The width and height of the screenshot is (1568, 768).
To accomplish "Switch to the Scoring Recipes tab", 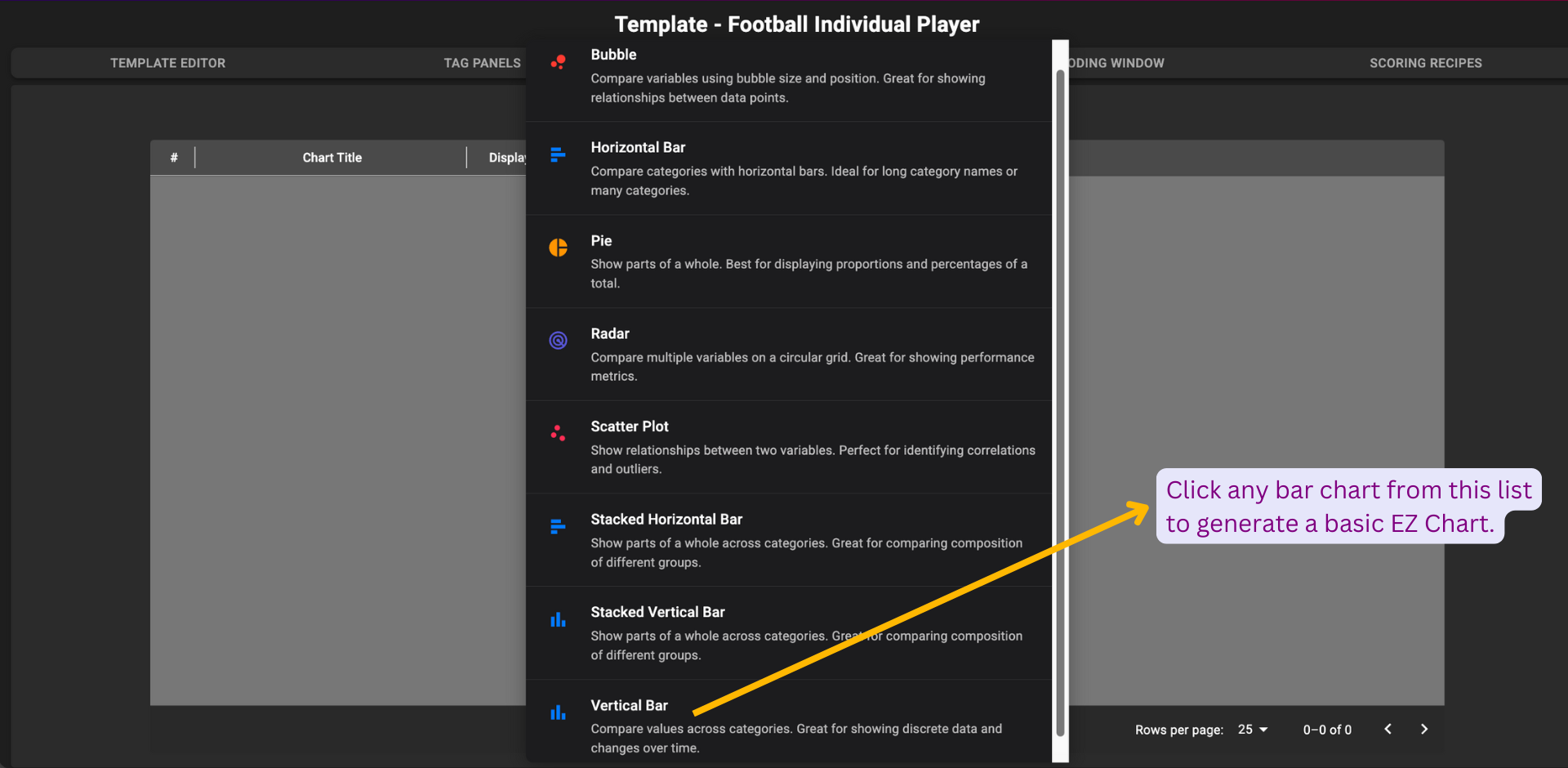I will coord(1425,63).
